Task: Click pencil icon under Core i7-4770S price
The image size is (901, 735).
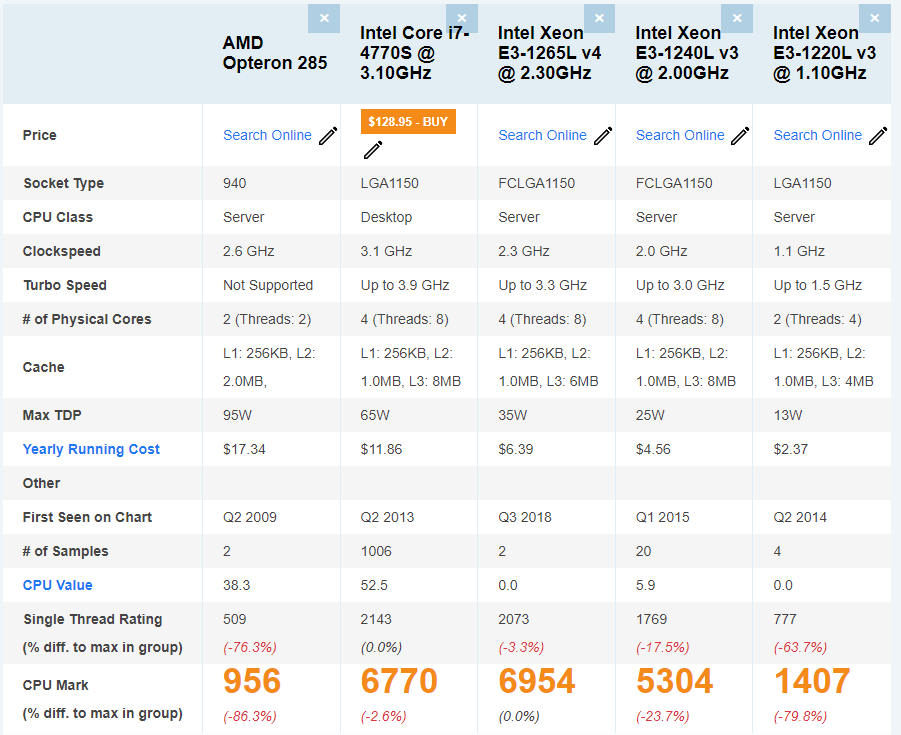Action: [x=373, y=150]
